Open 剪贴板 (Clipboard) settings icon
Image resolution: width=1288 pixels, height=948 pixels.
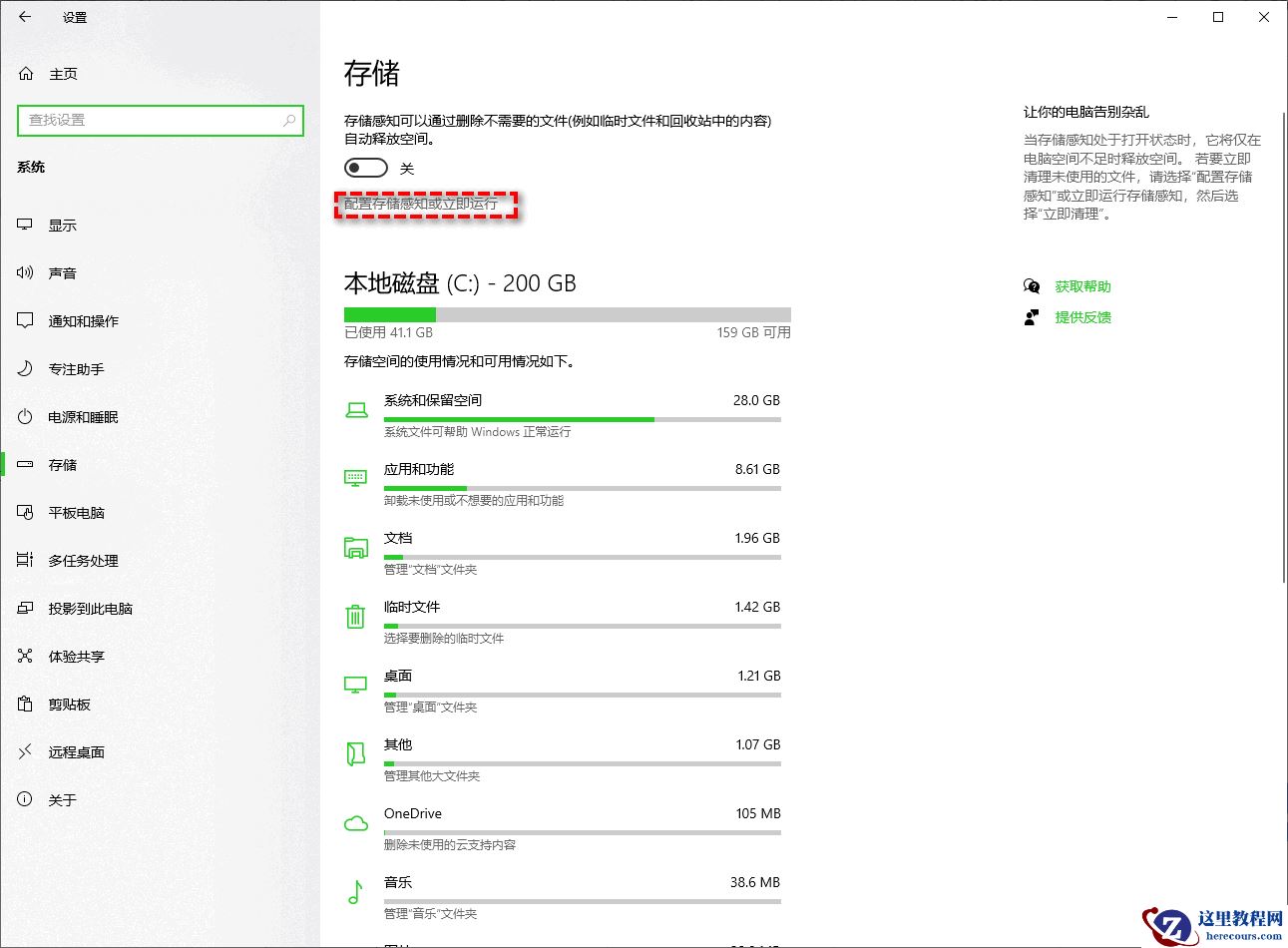click(x=24, y=704)
